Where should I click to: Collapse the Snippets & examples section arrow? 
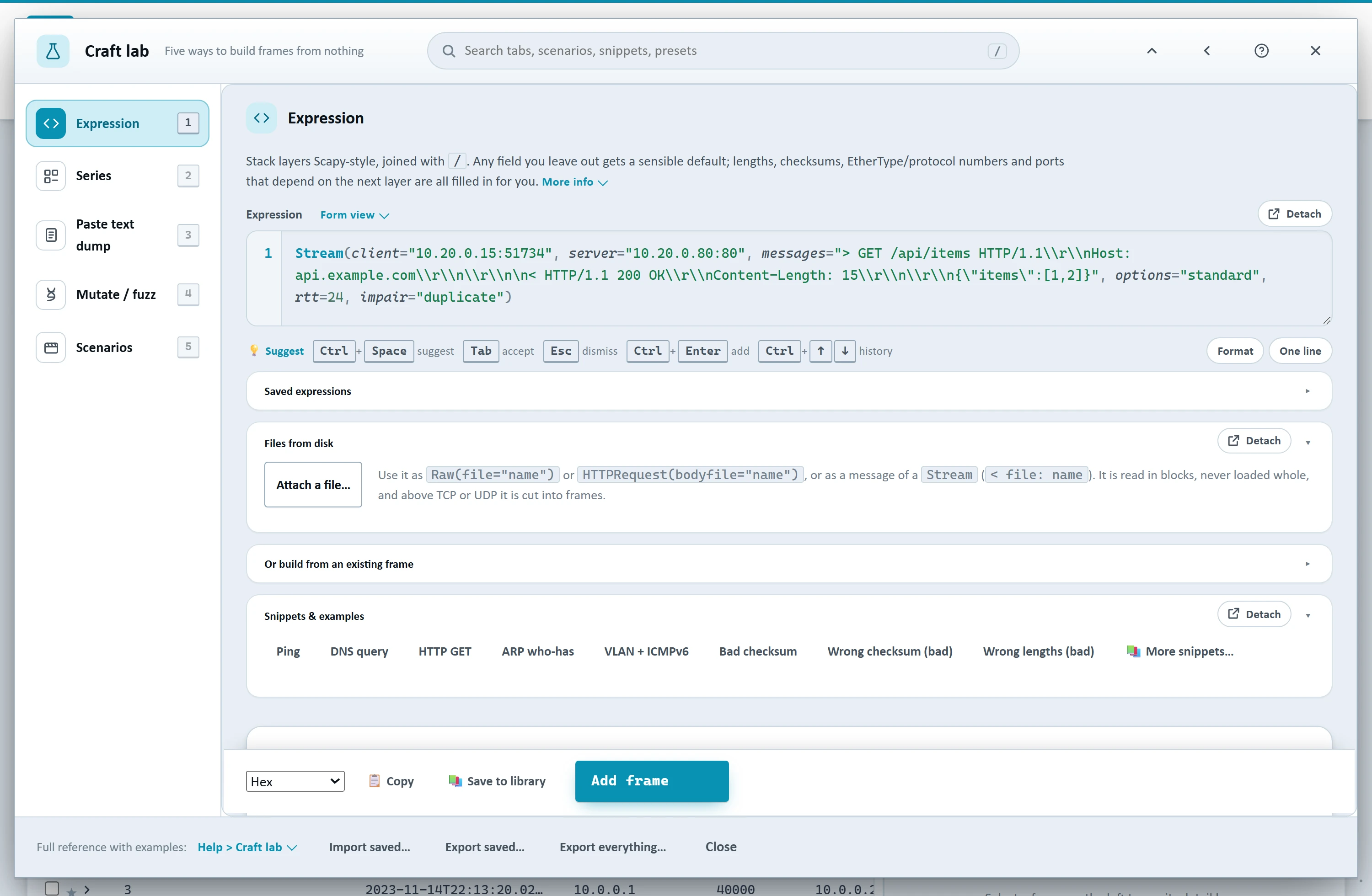click(x=1308, y=615)
